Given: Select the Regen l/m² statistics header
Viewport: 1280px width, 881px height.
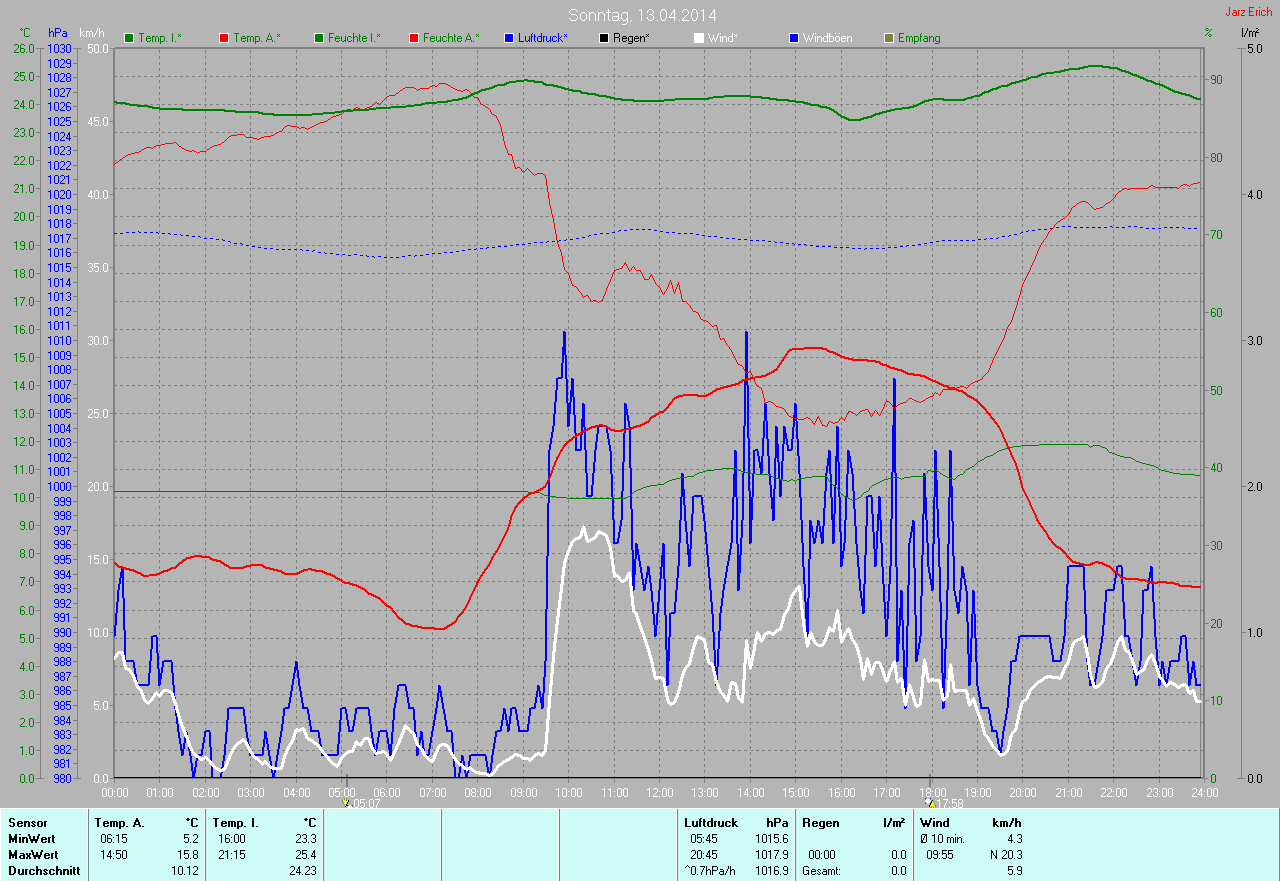Looking at the screenshot, I should (x=853, y=822).
